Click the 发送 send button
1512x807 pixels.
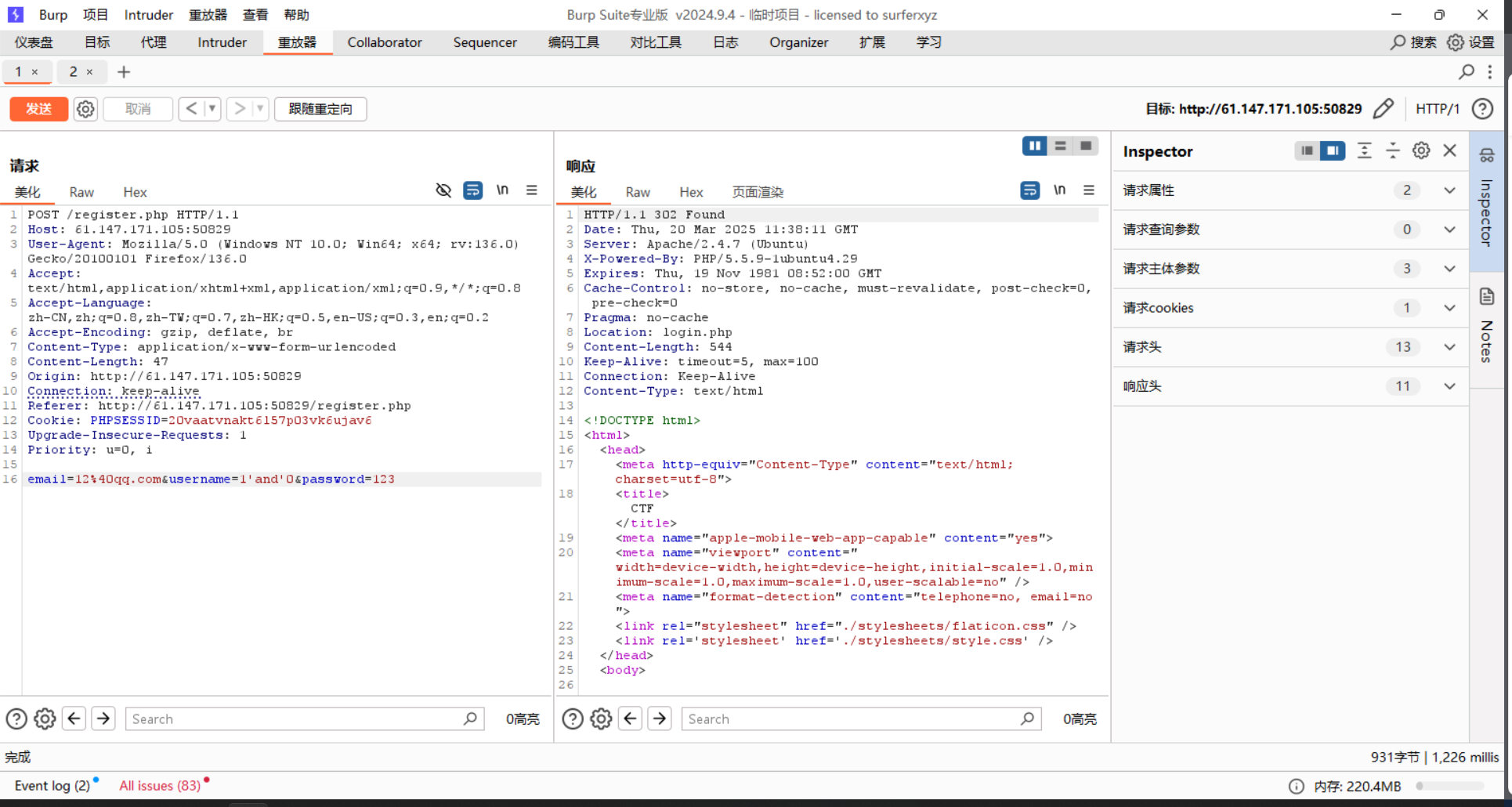[39, 109]
